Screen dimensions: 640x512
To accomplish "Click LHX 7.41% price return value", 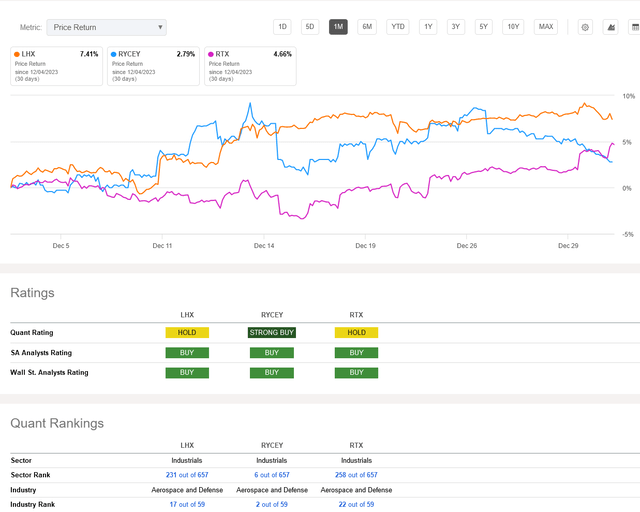I will point(89,54).
